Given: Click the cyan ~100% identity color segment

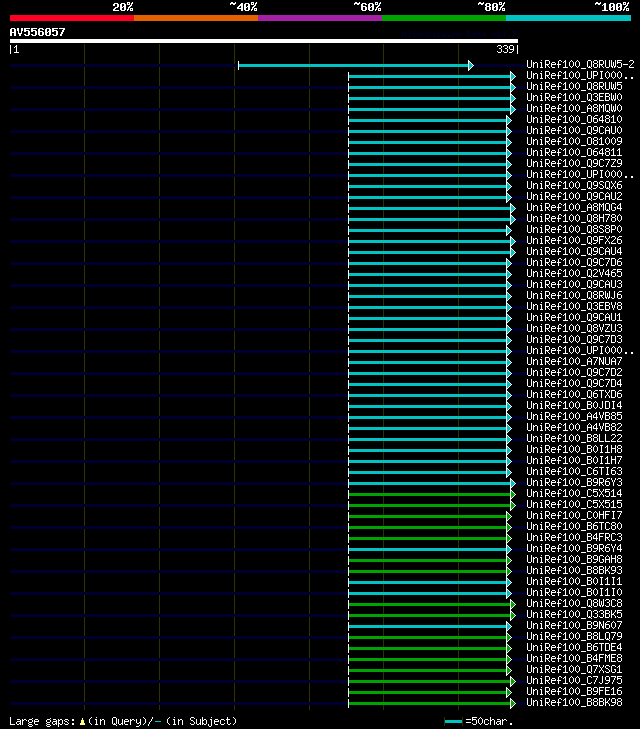Looking at the screenshot, I should [568, 18].
